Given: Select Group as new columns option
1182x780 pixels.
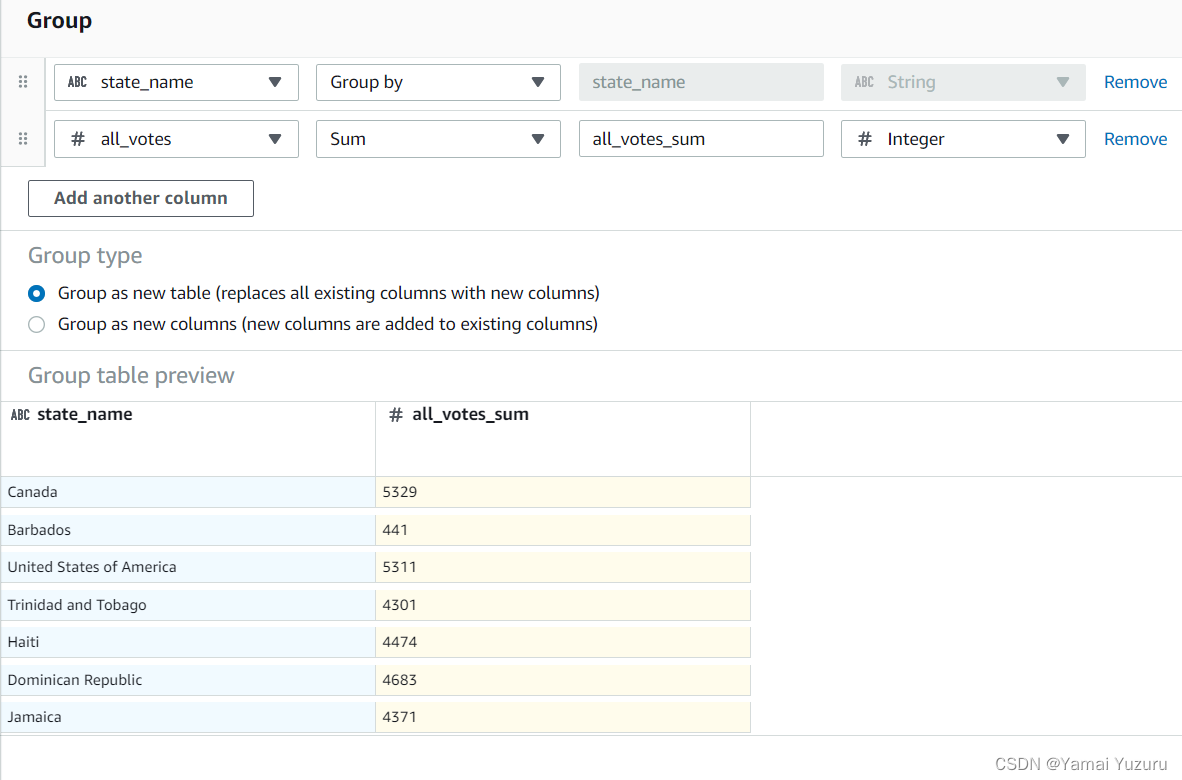Looking at the screenshot, I should (36, 325).
